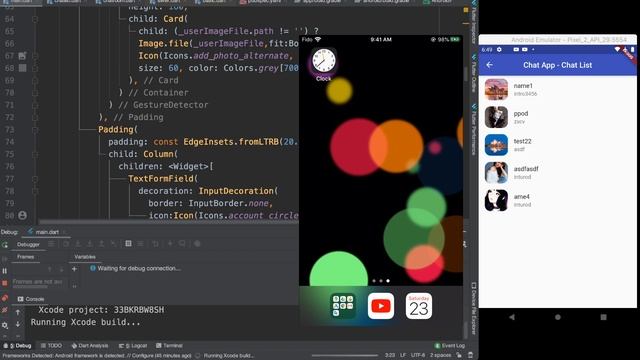Toggle code fold marker at line 77

[x=35, y=179]
